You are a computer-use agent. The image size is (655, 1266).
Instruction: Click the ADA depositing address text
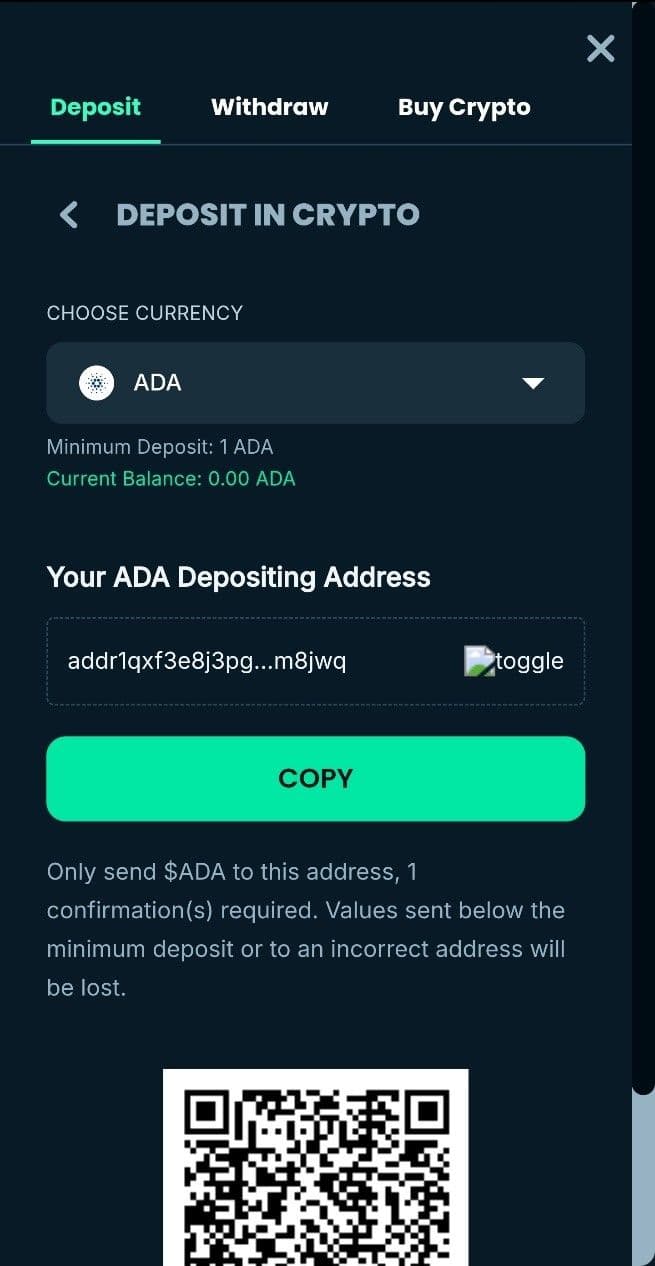pos(207,661)
